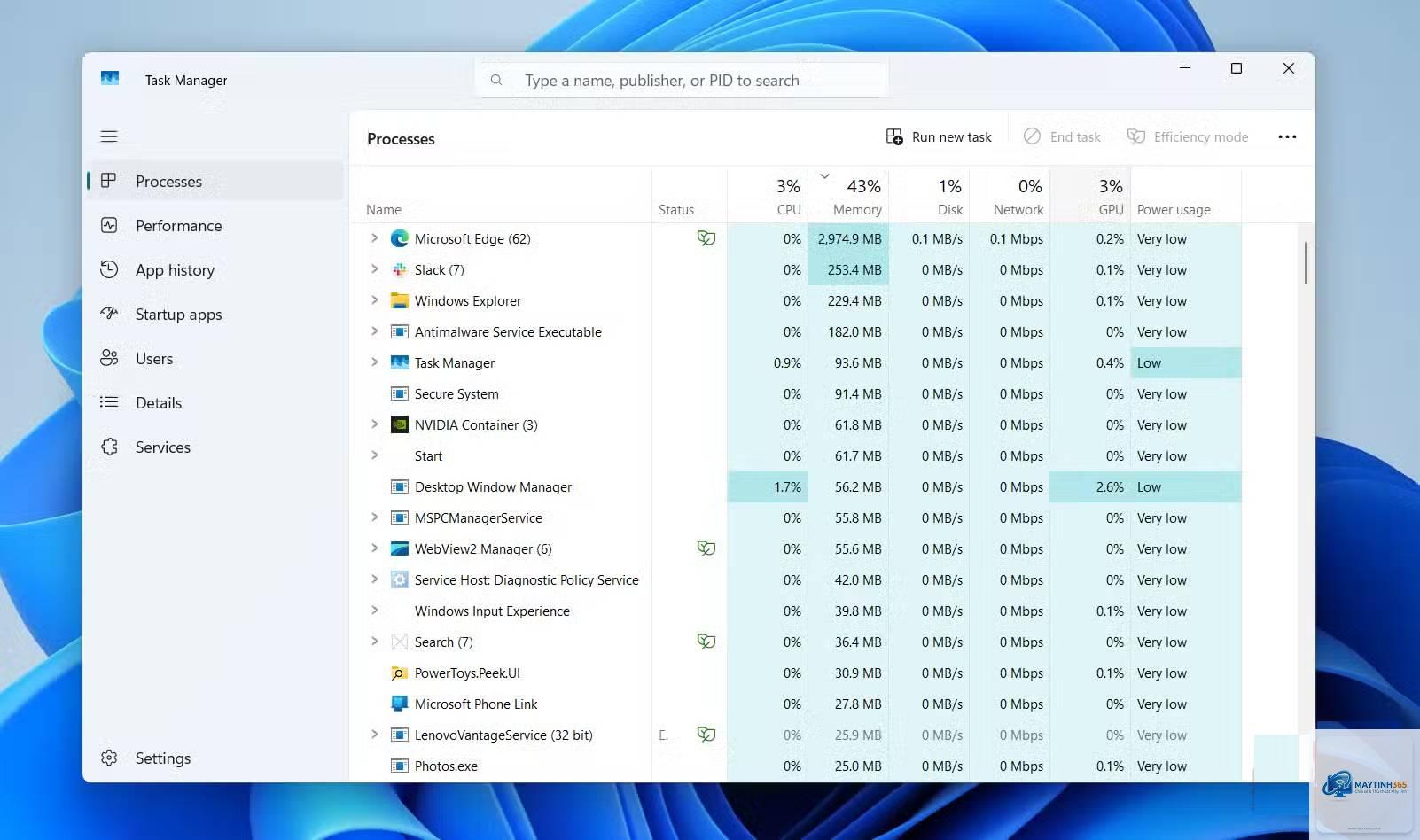The height and width of the screenshot is (840, 1420).
Task: Expand the WebView2 Manager (6) group
Action: point(374,548)
